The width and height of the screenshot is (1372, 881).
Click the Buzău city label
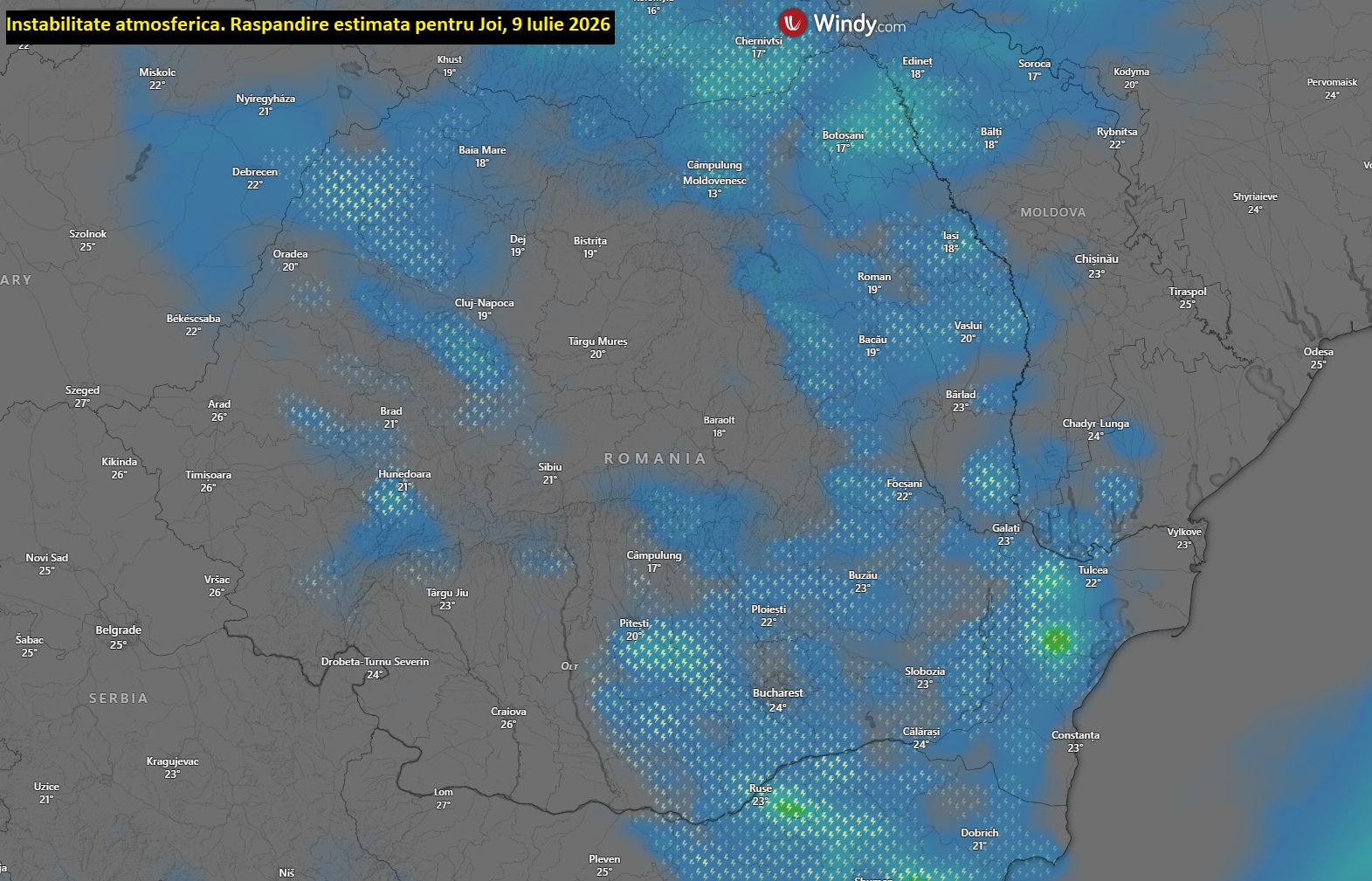(863, 575)
